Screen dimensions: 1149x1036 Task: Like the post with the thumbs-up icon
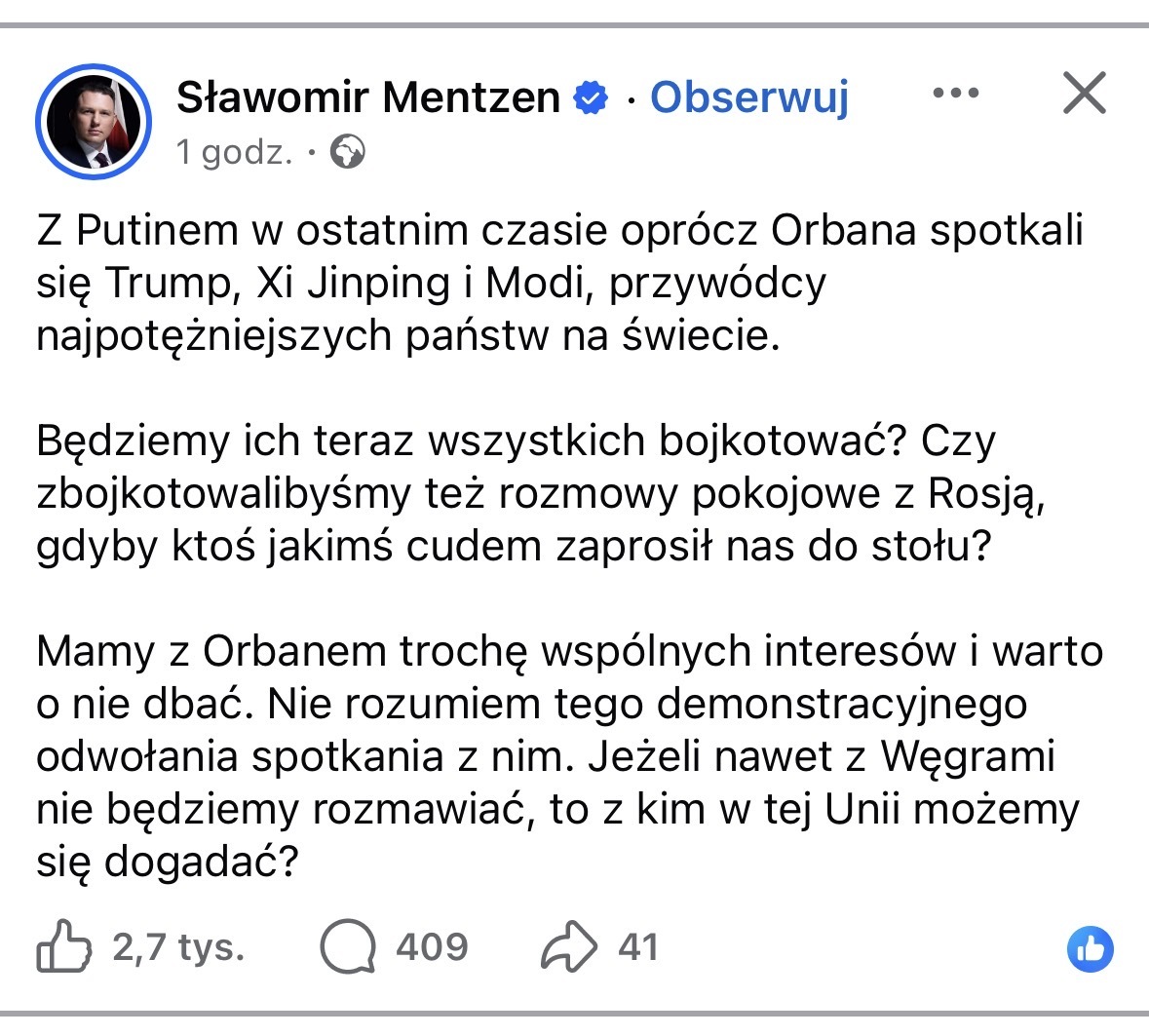pos(64,946)
